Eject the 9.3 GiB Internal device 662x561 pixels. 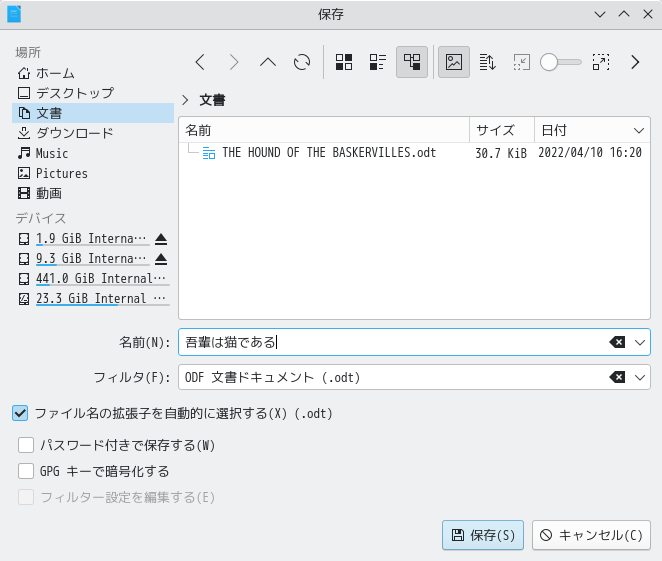(161, 259)
